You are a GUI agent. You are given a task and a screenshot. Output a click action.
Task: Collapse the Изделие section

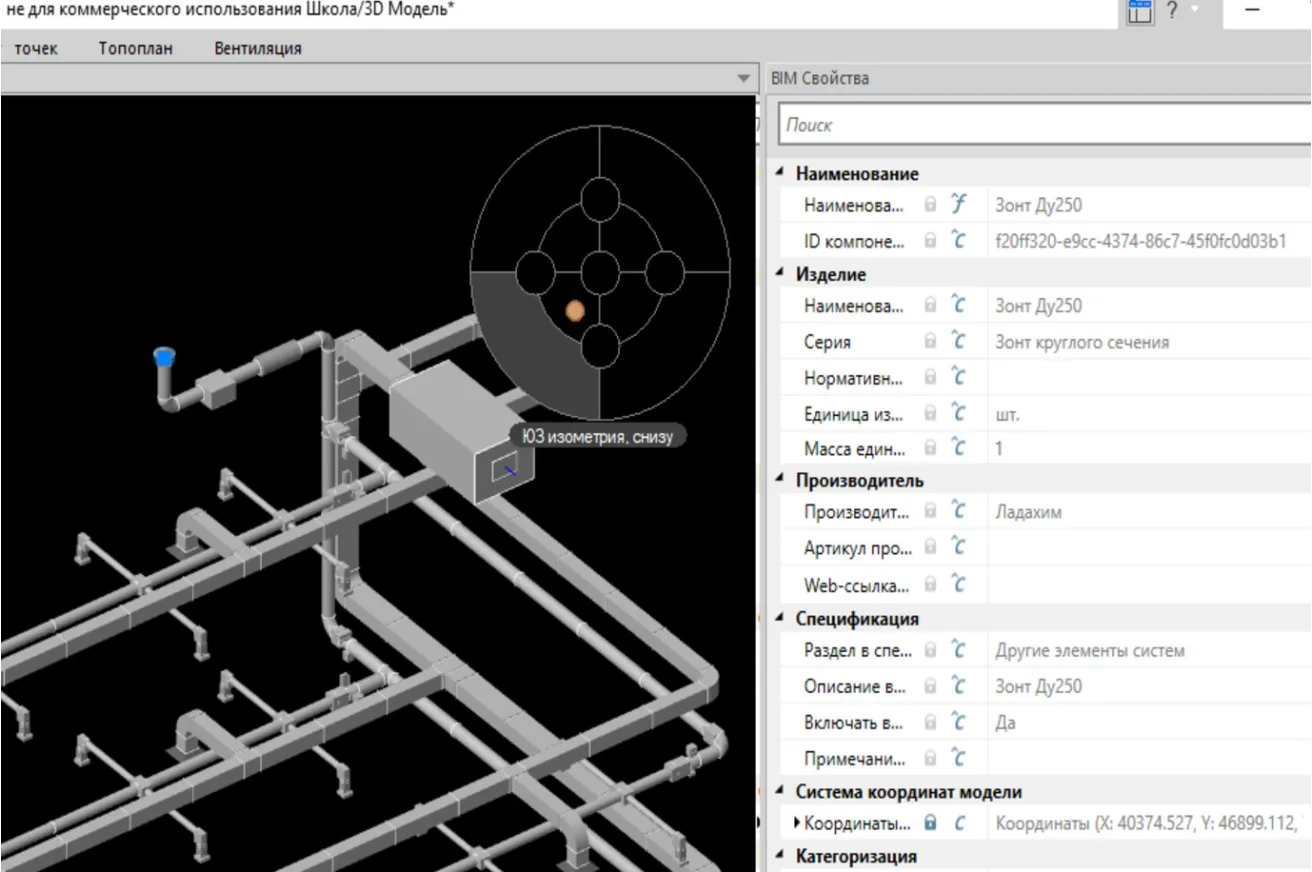[x=781, y=274]
